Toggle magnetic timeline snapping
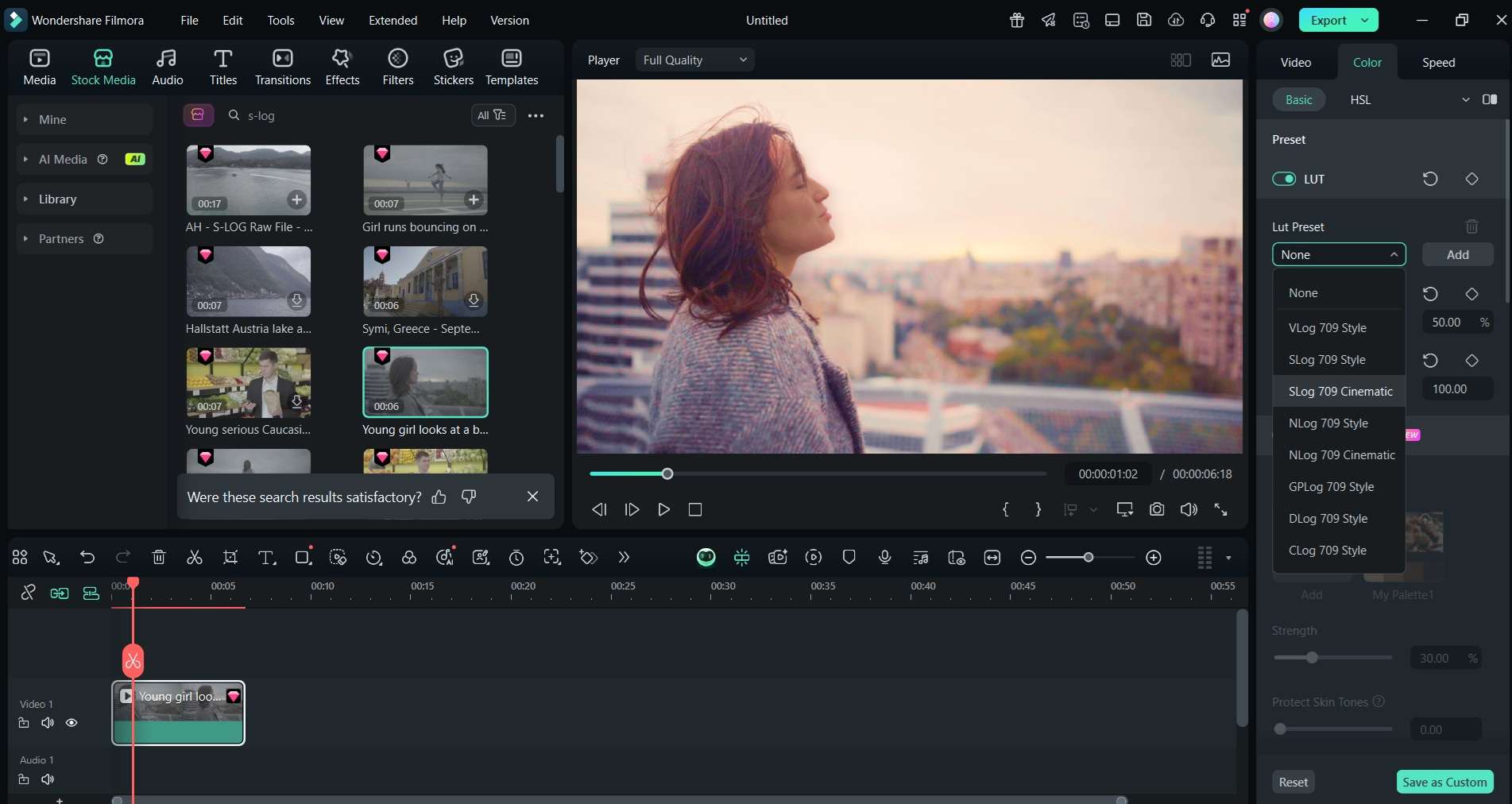This screenshot has width=1512, height=804. [91, 593]
